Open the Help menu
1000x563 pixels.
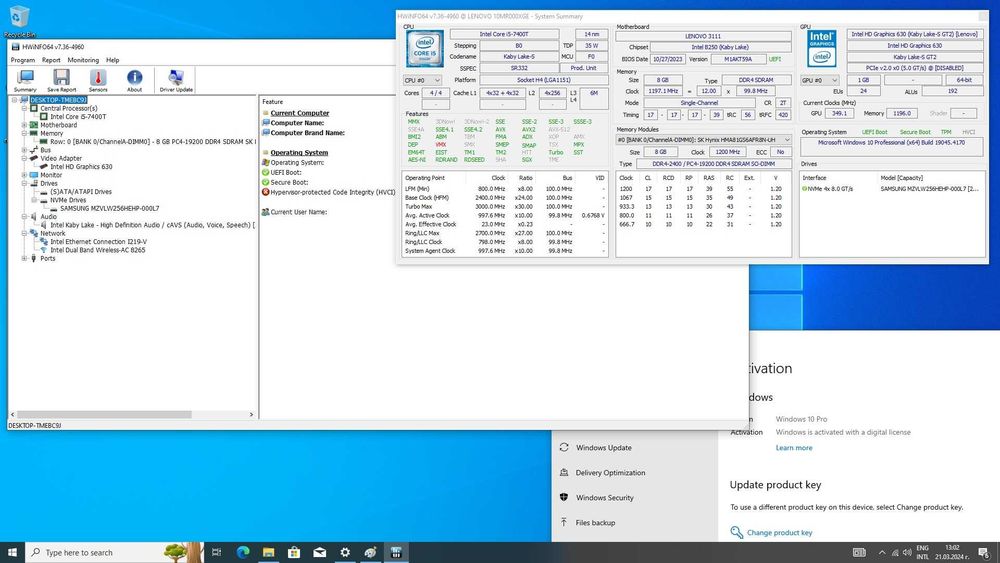click(112, 60)
